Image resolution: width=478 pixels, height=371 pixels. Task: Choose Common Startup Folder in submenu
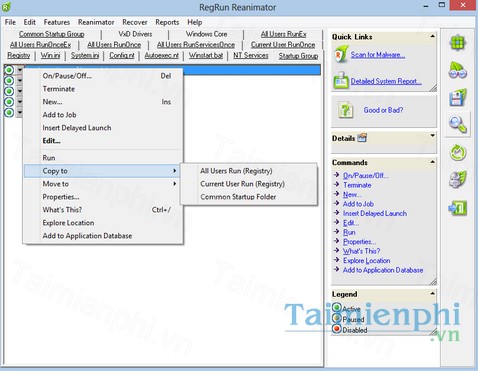[249, 197]
